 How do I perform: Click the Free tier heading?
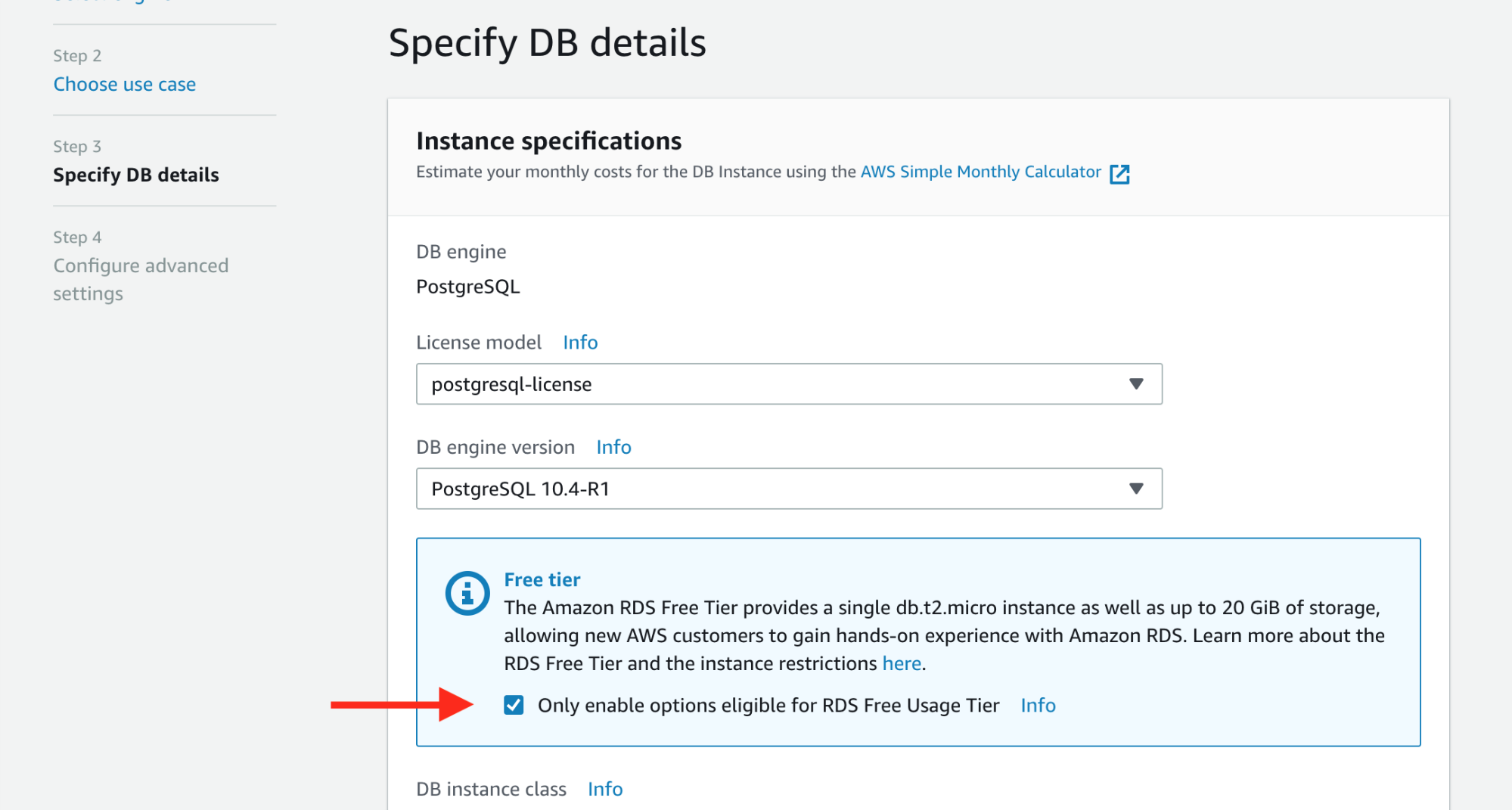pyautogui.click(x=542, y=579)
